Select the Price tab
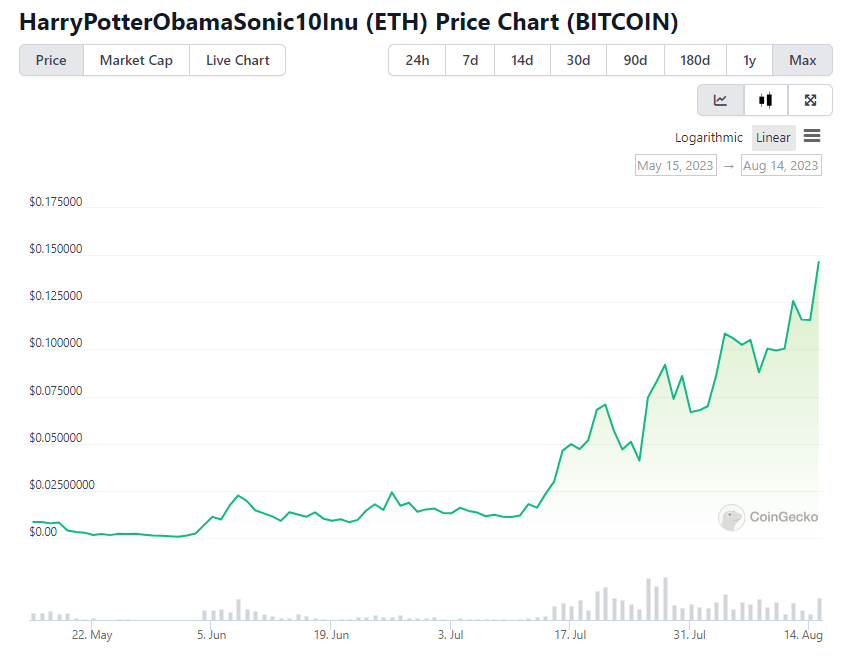The width and height of the screenshot is (847, 667). click(x=51, y=60)
